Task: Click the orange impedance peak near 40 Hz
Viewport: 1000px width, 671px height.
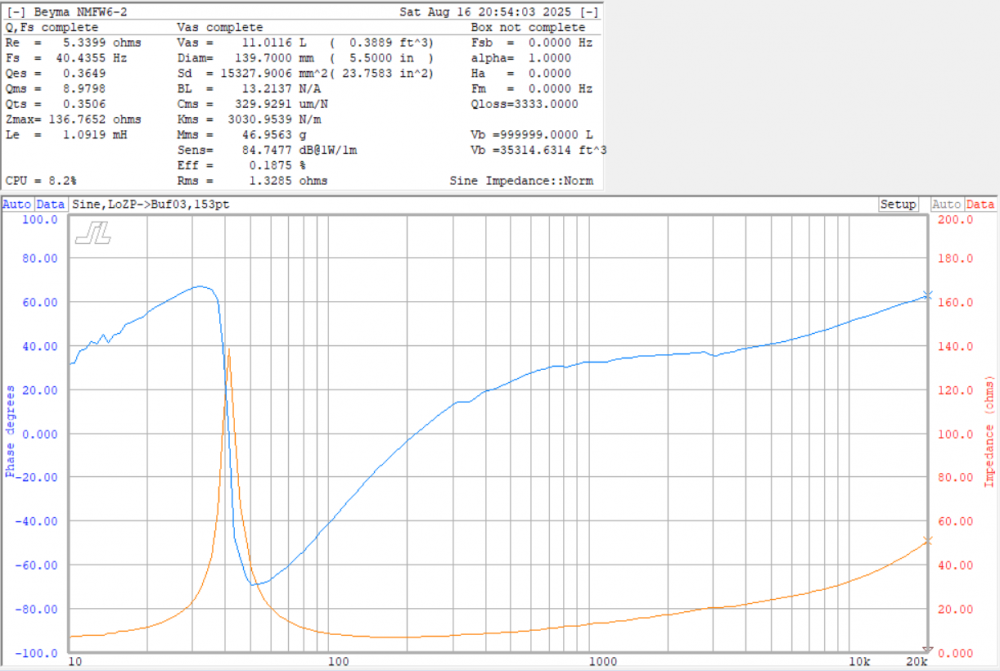Action: coord(229,350)
